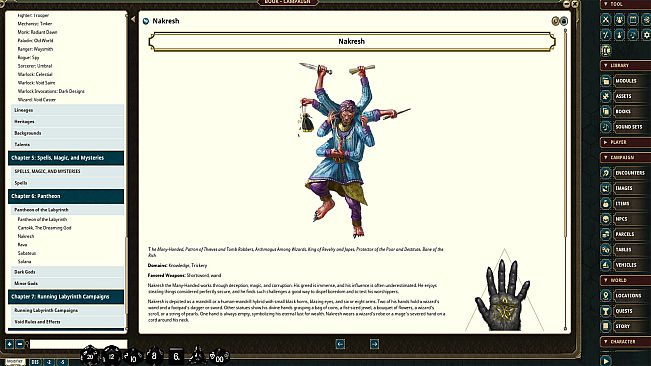The width and height of the screenshot is (651, 366).
Task: Collapse all index entries with minus button
Action: [20, 344]
